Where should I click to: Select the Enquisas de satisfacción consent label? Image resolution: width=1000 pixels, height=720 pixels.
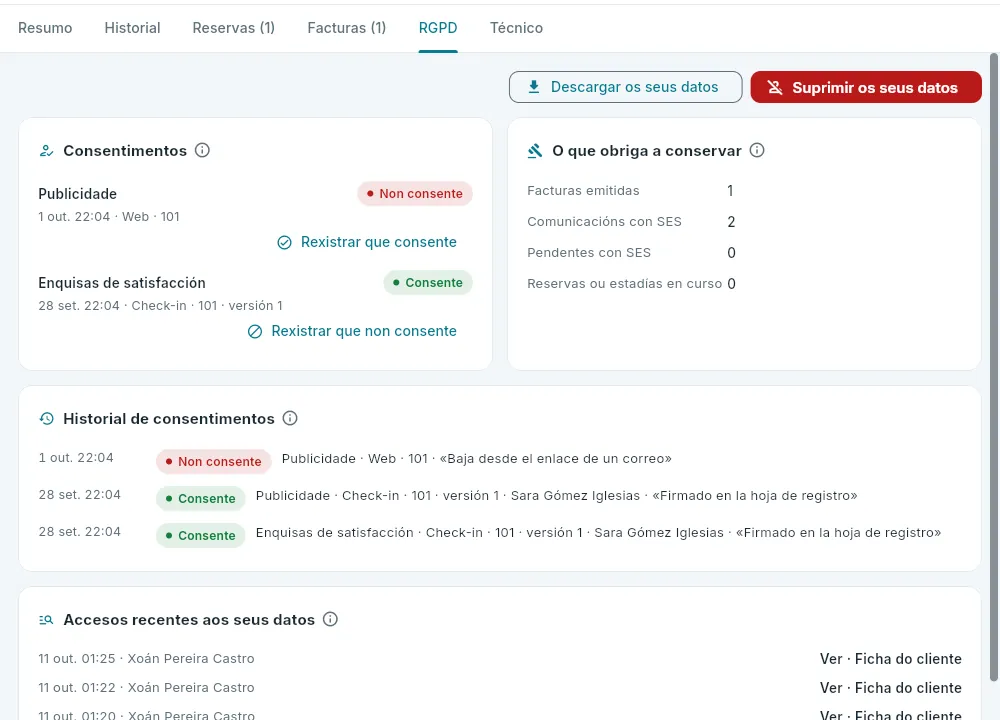(122, 283)
